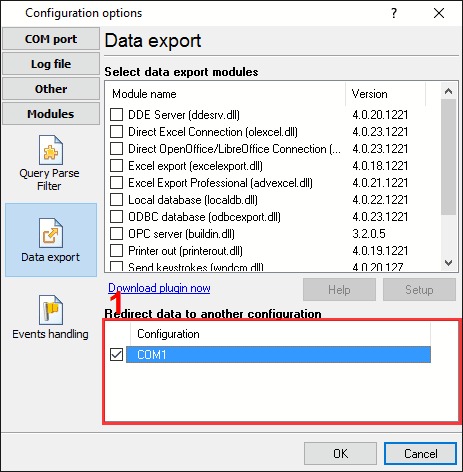
Task: Expand the Log file section
Action: pyautogui.click(x=51, y=64)
